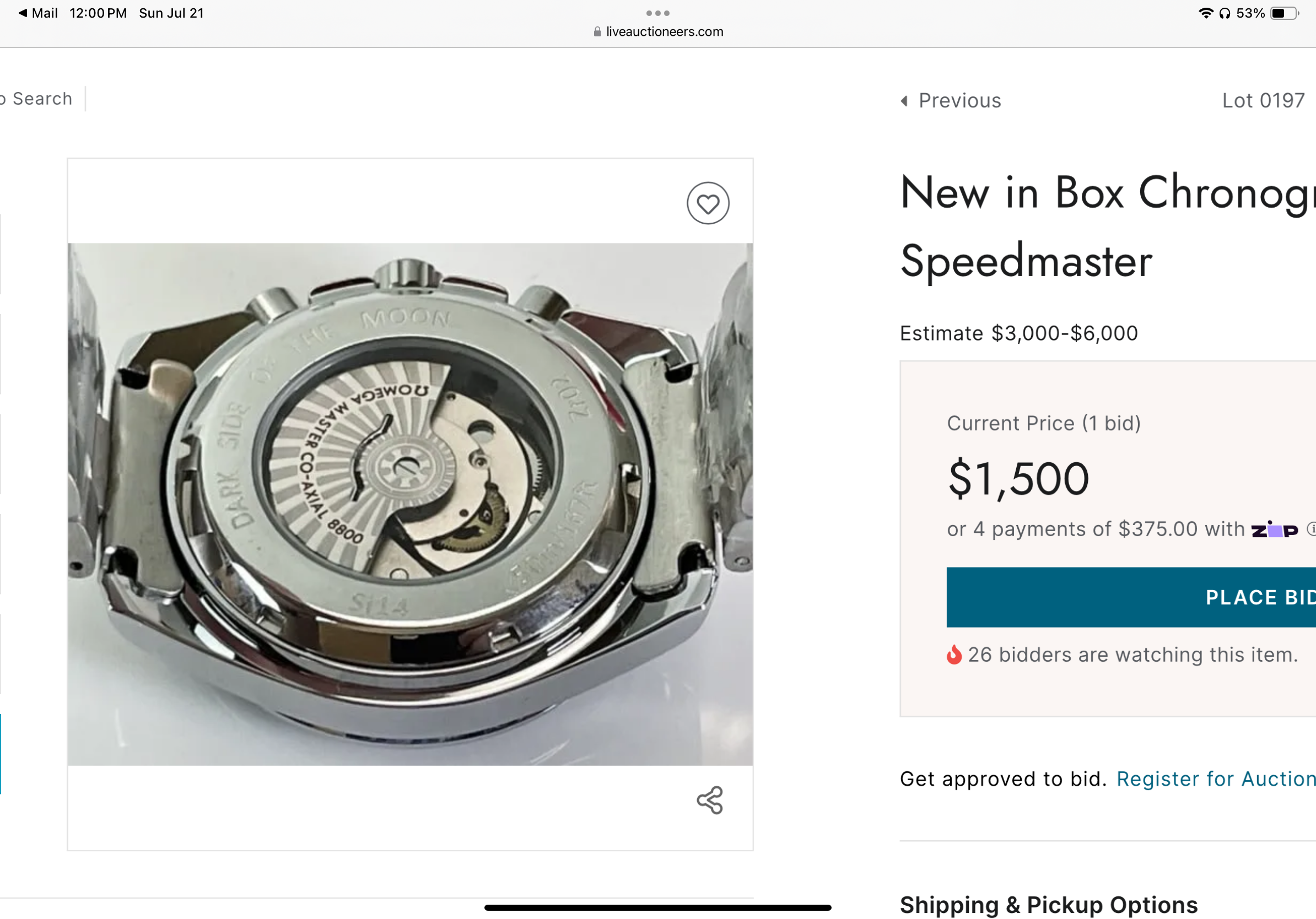Click the left arrow beside Previous
Viewport: 1316px width, 919px height.
pos(904,101)
